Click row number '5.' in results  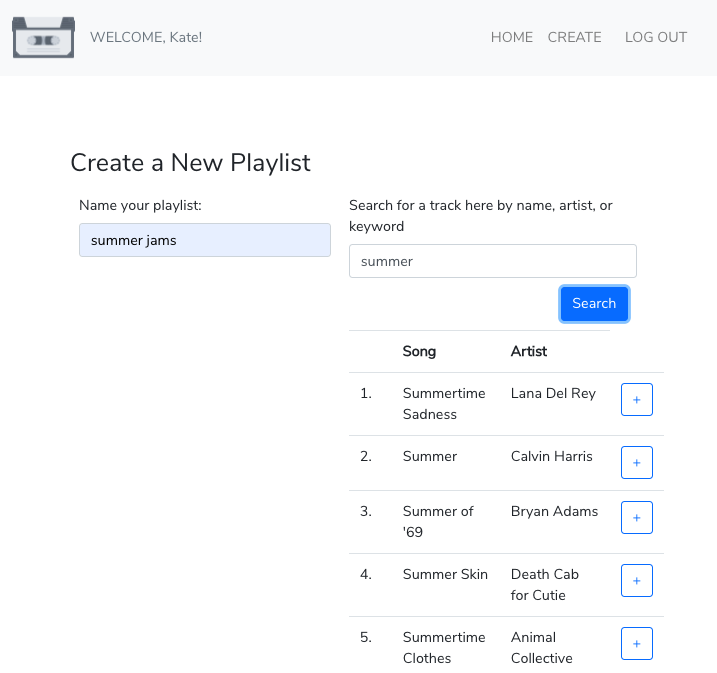point(366,637)
